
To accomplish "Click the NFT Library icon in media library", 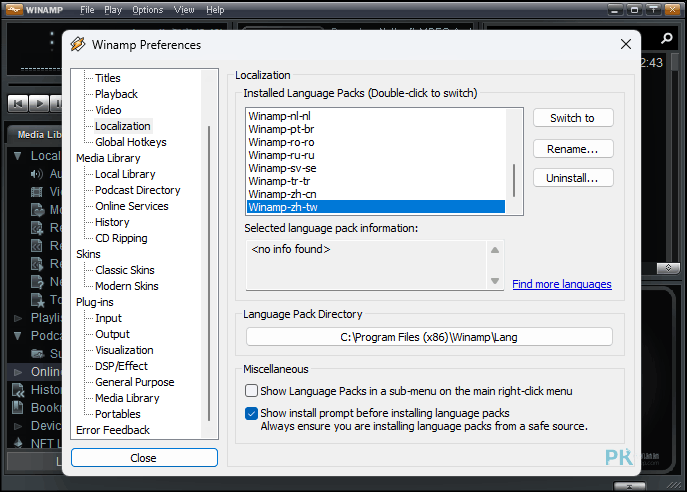I will (x=18, y=443).
